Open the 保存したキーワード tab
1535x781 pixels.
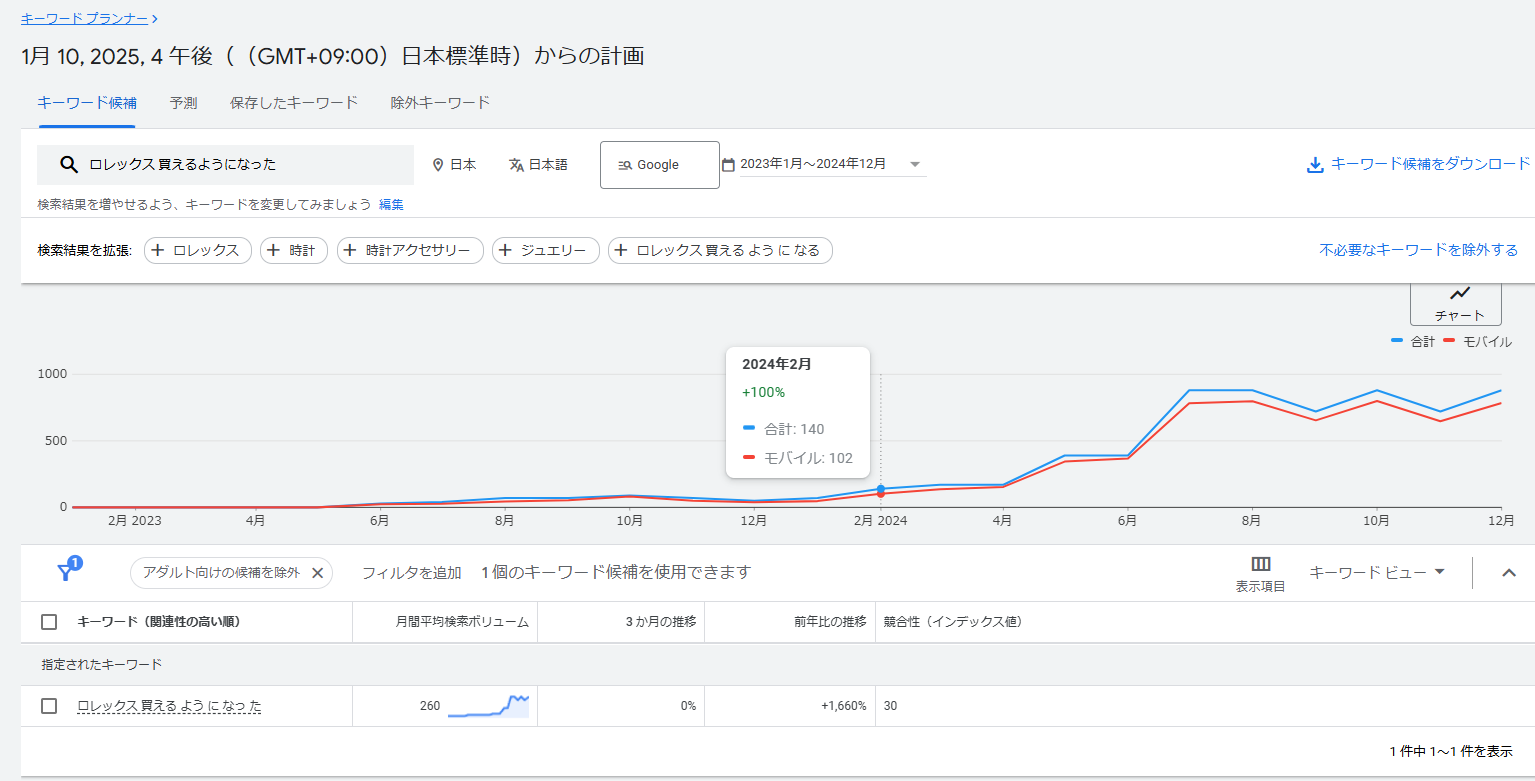pyautogui.click(x=294, y=103)
